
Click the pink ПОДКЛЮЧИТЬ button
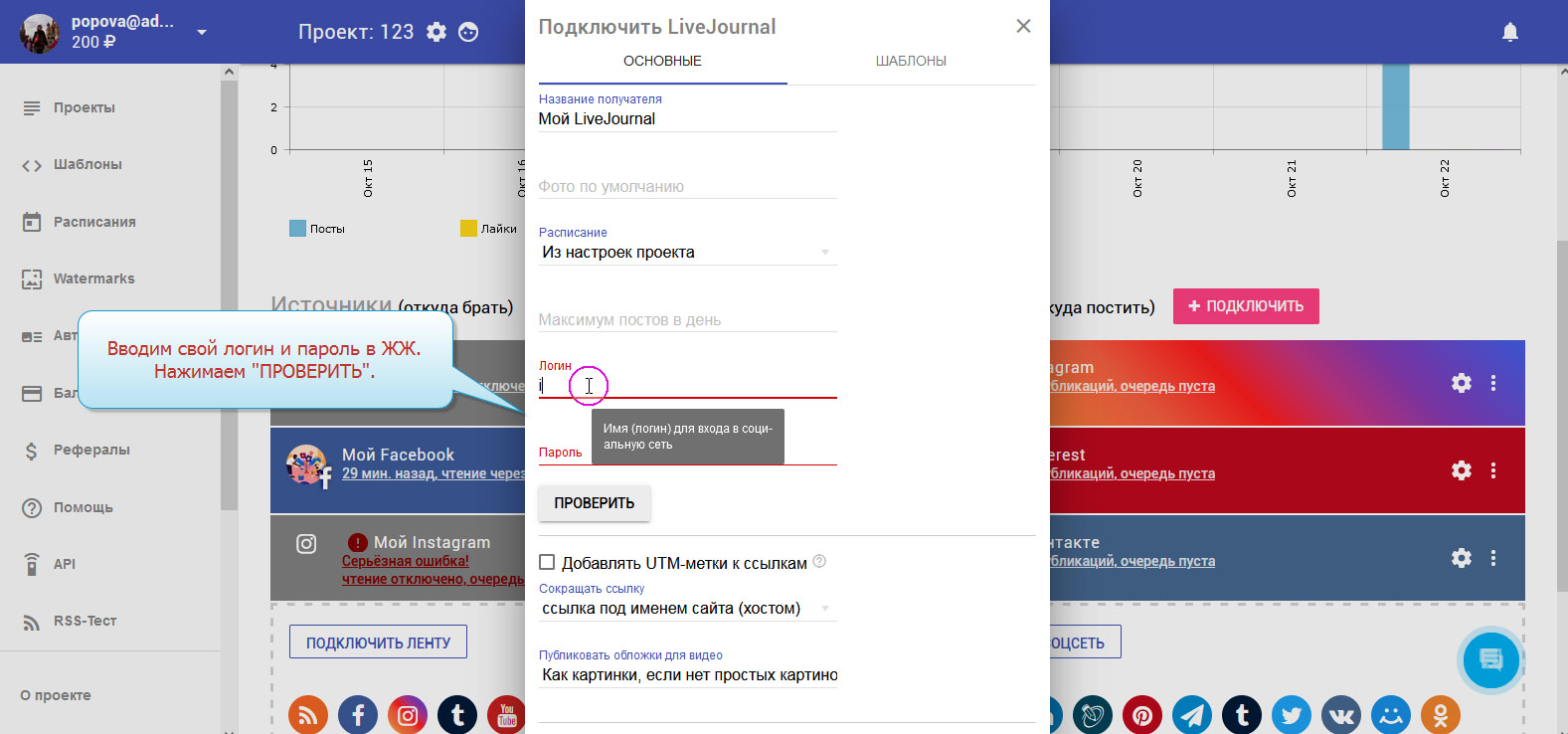1245,306
